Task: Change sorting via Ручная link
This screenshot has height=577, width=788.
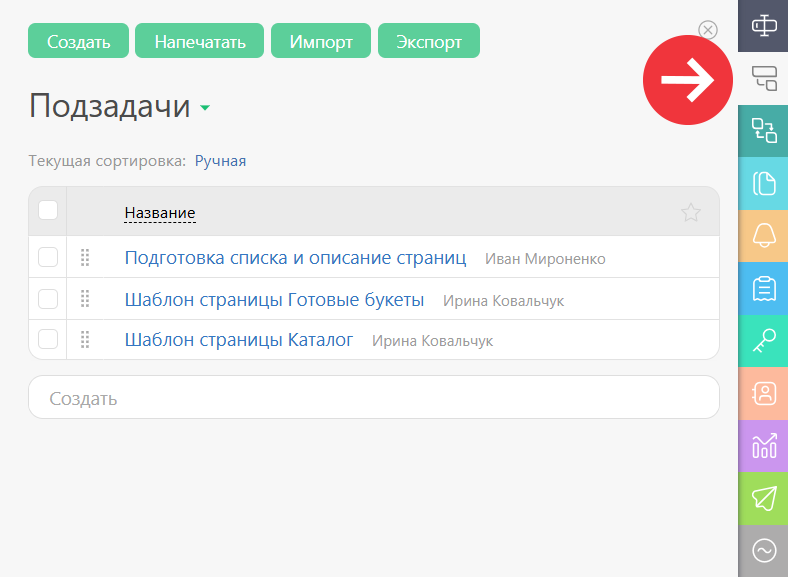Action: click(x=220, y=161)
